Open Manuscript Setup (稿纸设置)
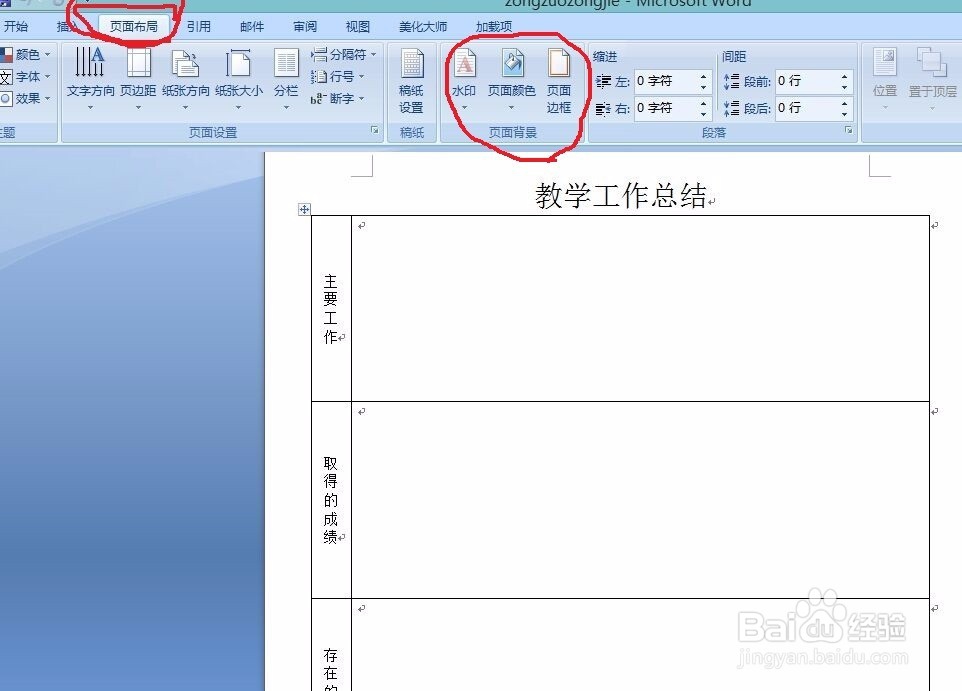Image resolution: width=962 pixels, height=691 pixels. point(412,80)
